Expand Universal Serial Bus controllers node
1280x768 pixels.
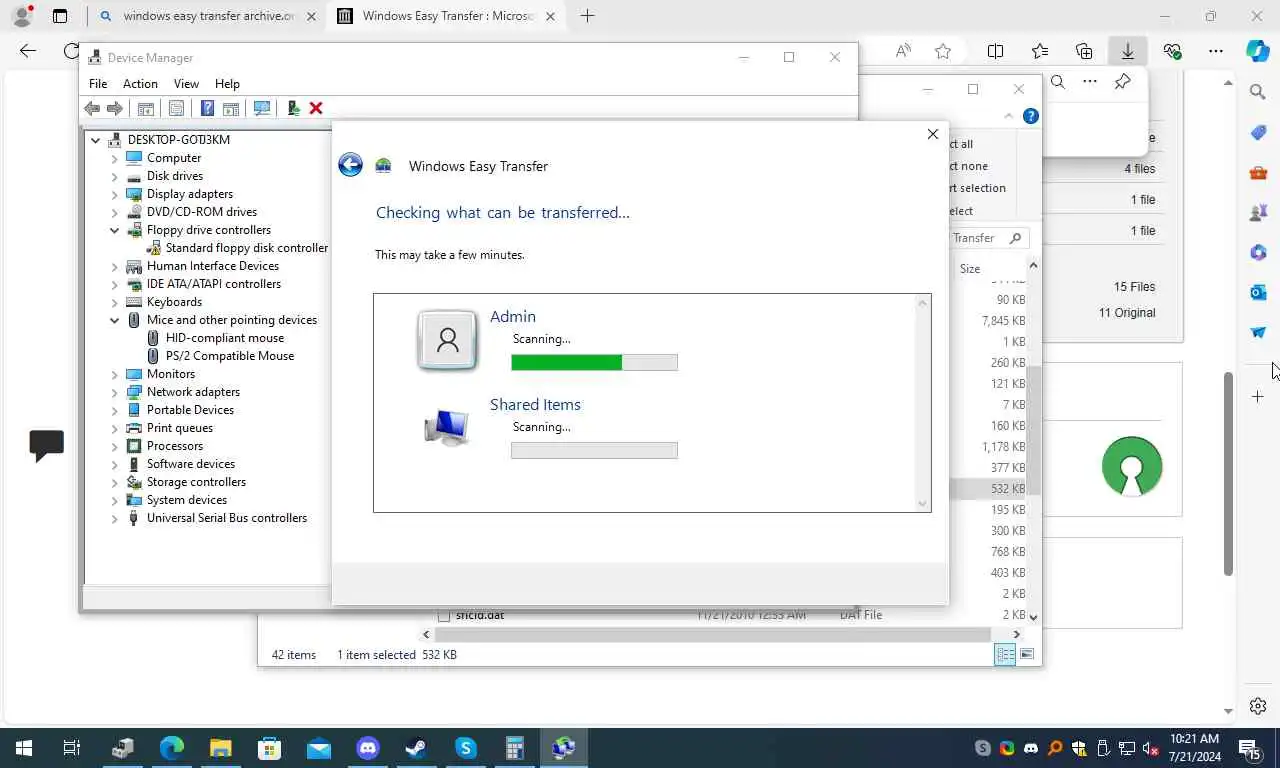(115, 518)
